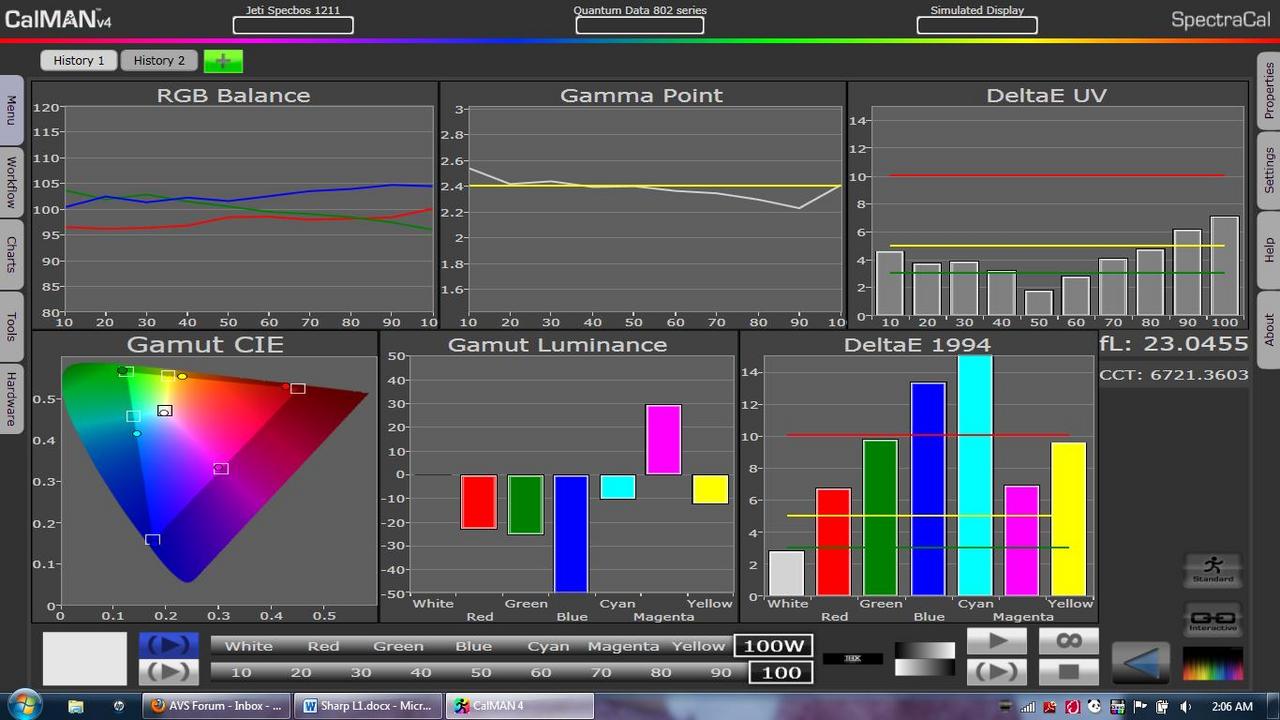Start single reading with play button
Image resolution: width=1280 pixels, height=720 pixels.
(x=996, y=641)
